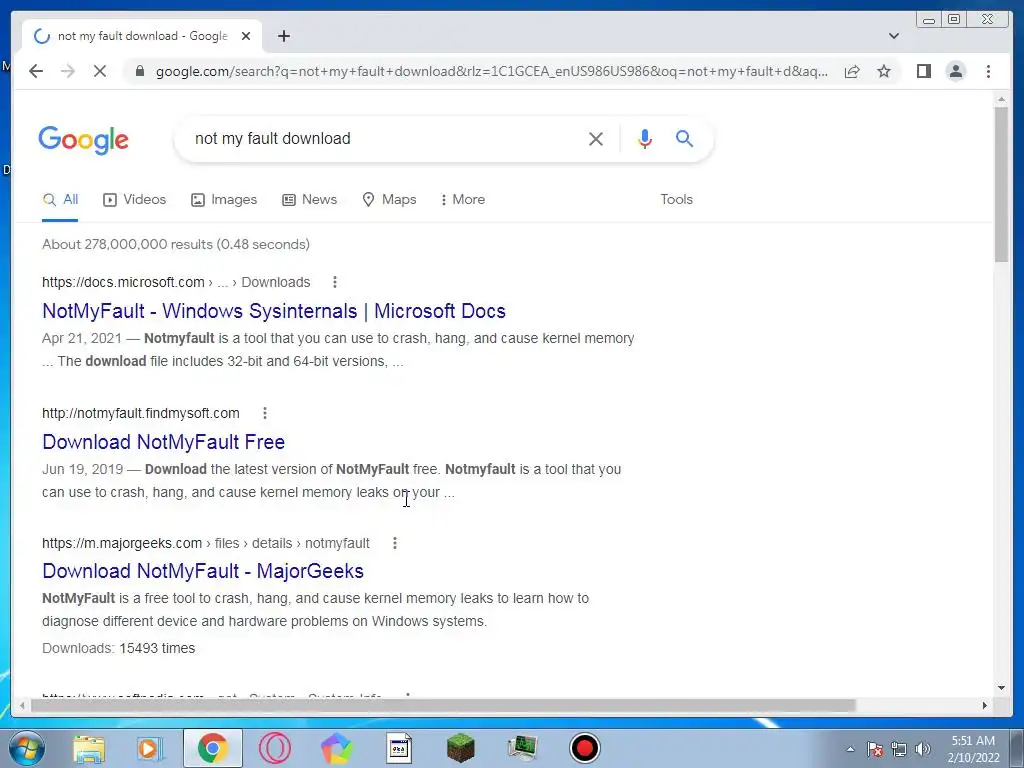The width and height of the screenshot is (1024, 768).
Task: Share this page from address bar
Action: click(852, 71)
